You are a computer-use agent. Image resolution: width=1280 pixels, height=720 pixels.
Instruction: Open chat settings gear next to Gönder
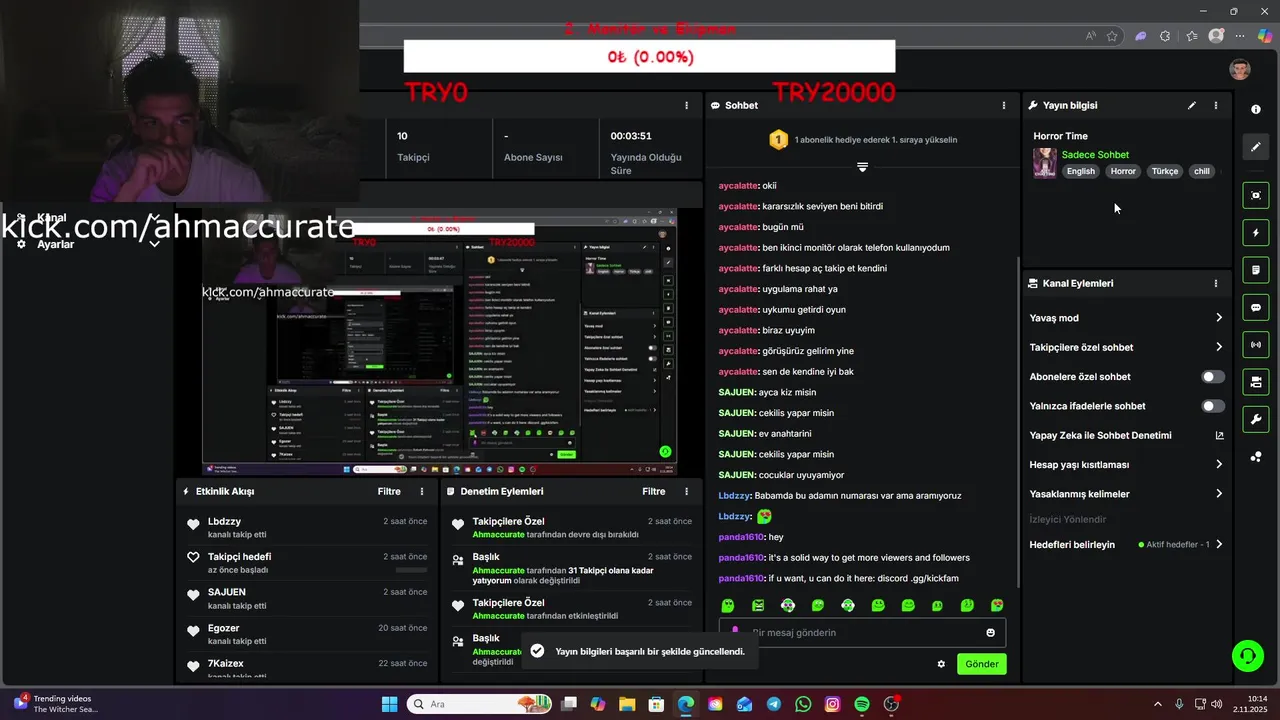[x=941, y=664]
